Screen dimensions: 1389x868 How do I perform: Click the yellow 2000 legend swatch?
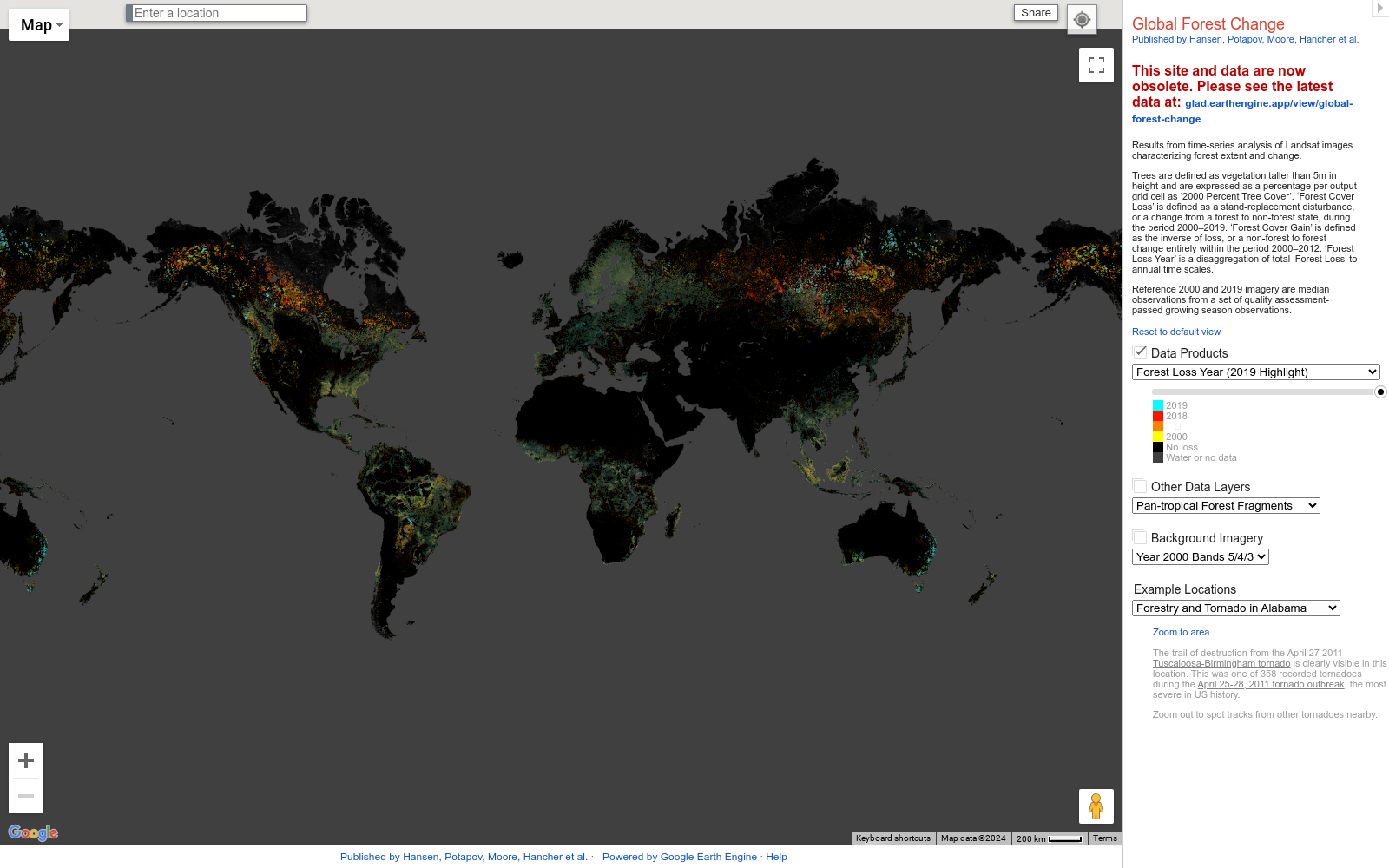pyautogui.click(x=1158, y=437)
